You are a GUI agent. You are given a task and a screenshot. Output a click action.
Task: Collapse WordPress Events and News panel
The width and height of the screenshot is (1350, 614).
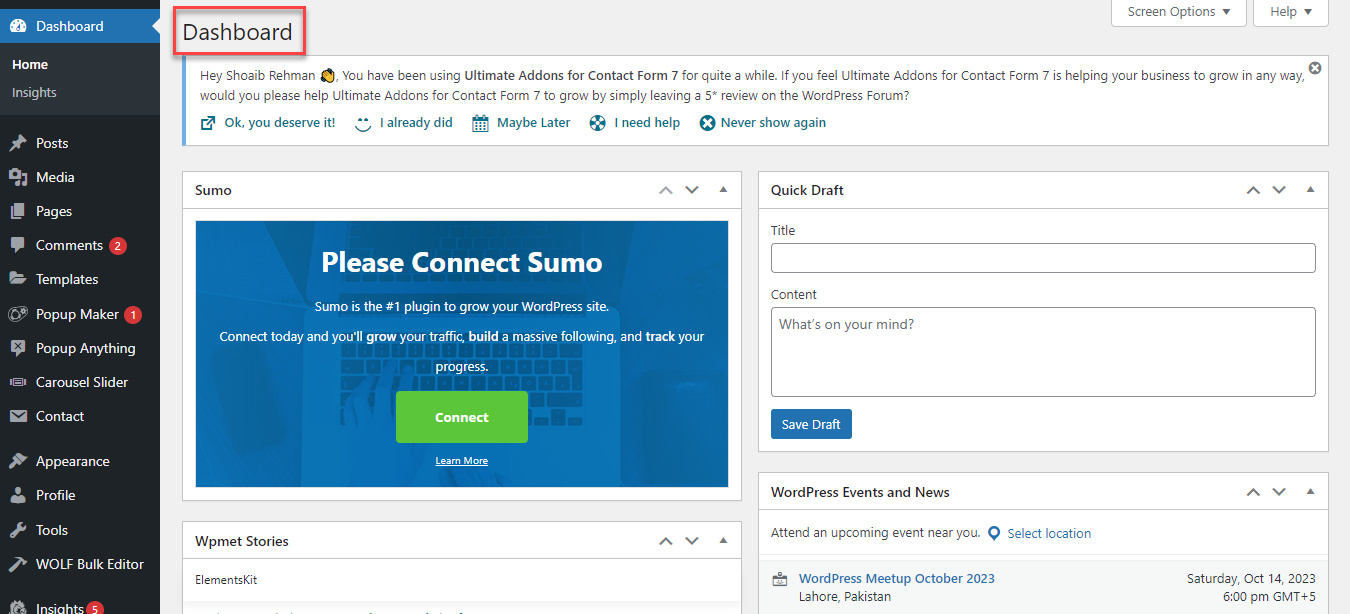click(1310, 492)
